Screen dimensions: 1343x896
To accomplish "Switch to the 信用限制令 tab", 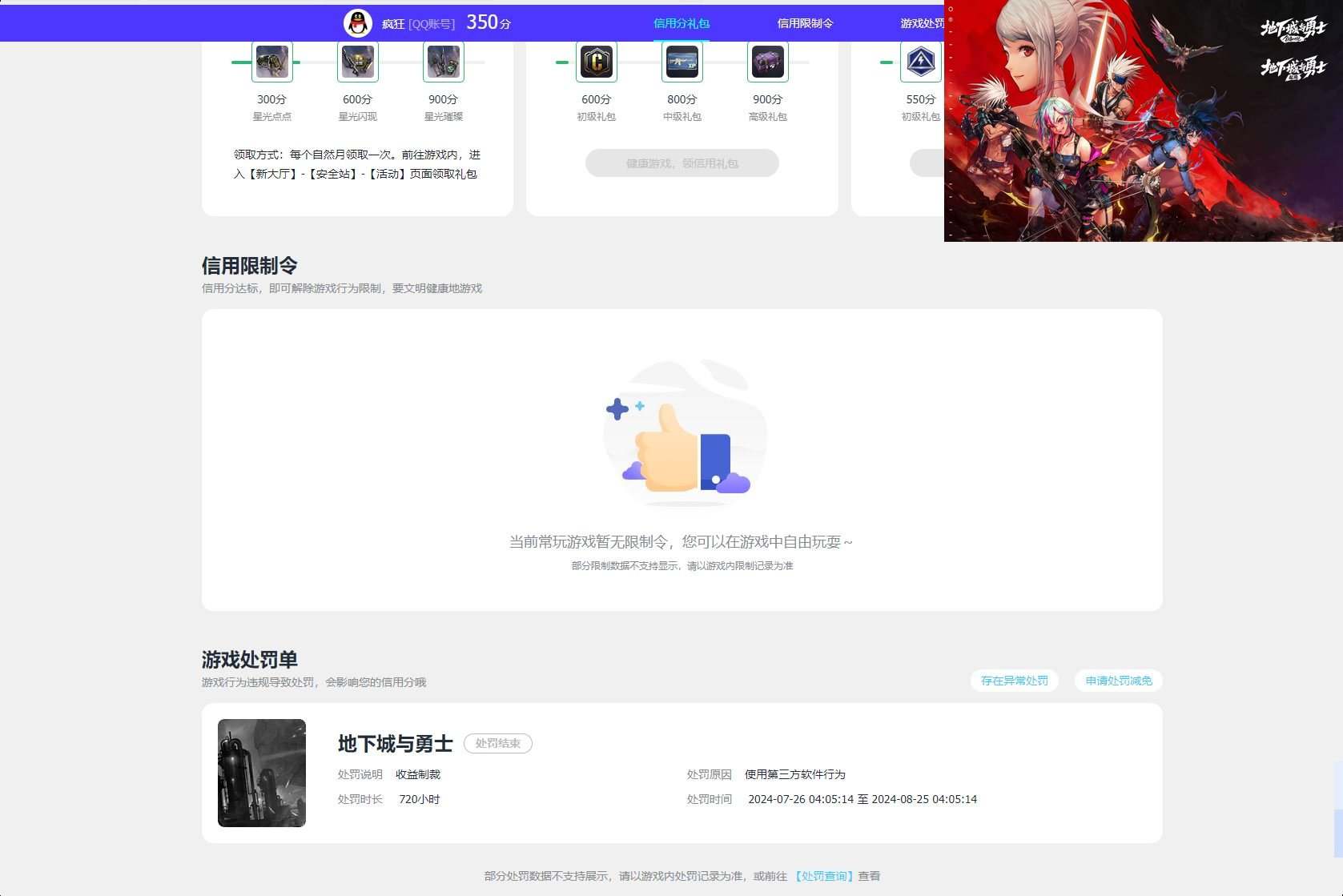I will pyautogui.click(x=805, y=23).
